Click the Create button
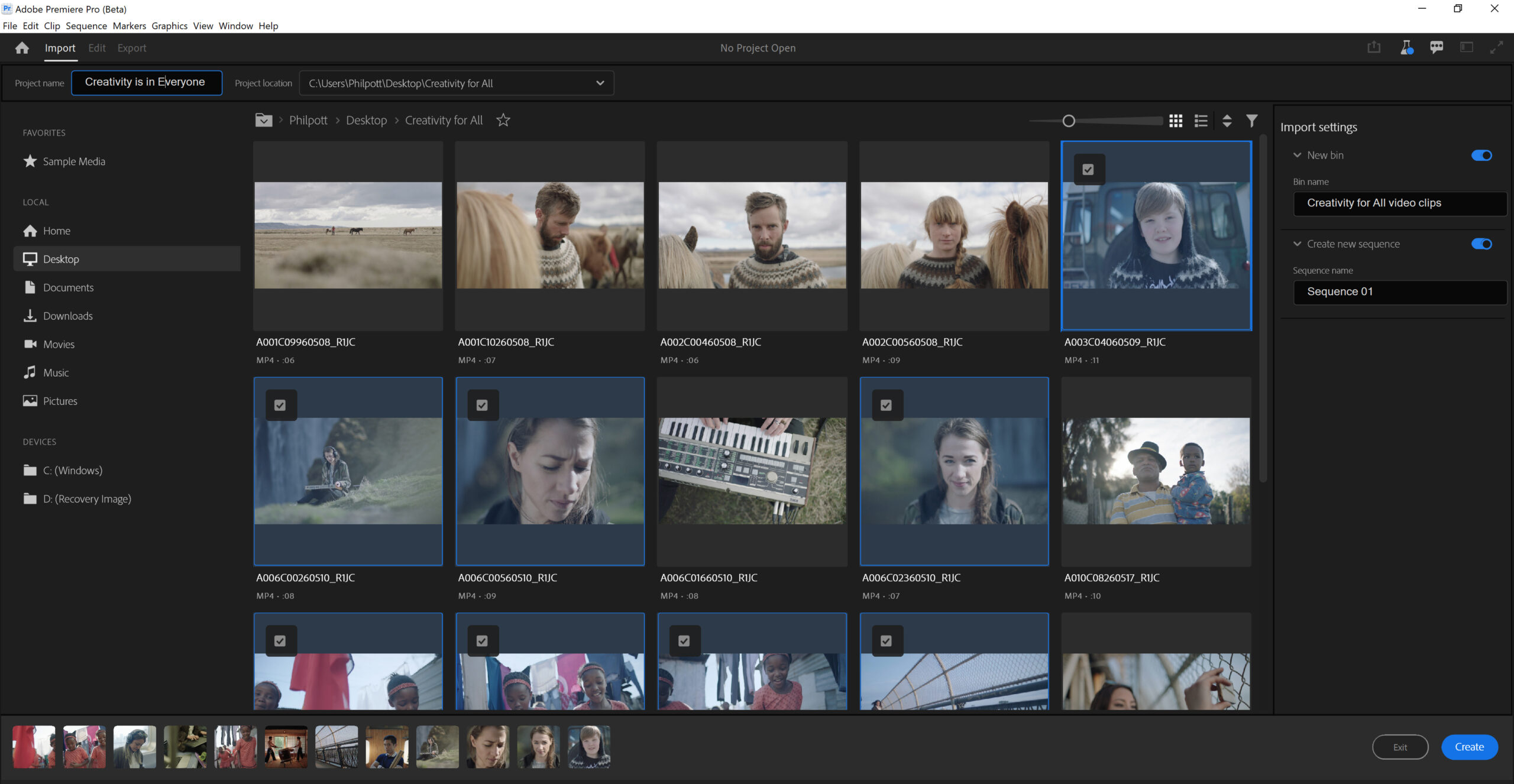 click(x=1469, y=747)
